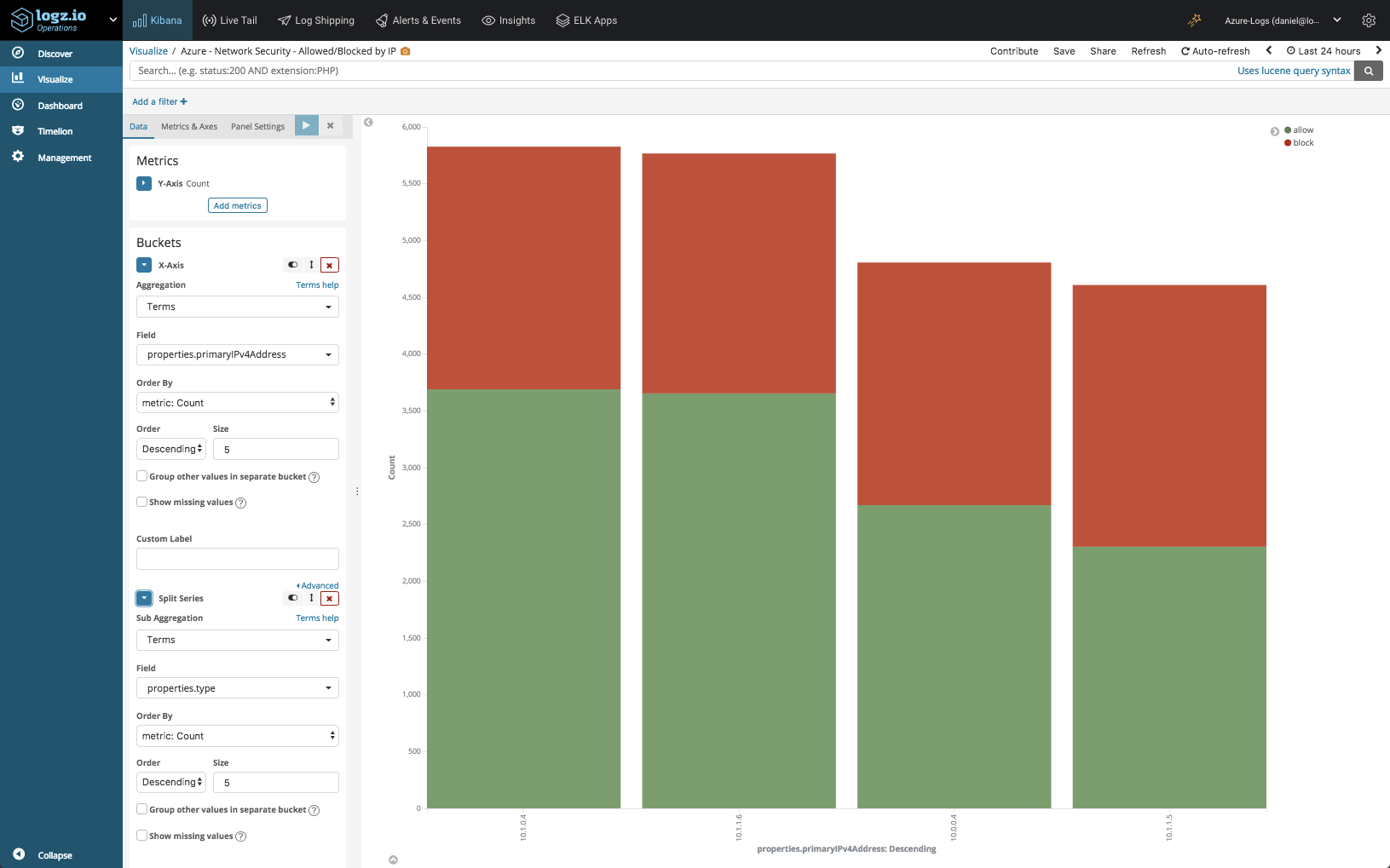The height and width of the screenshot is (868, 1390).
Task: Open help for X-Axis show missing values
Action: 240,503
